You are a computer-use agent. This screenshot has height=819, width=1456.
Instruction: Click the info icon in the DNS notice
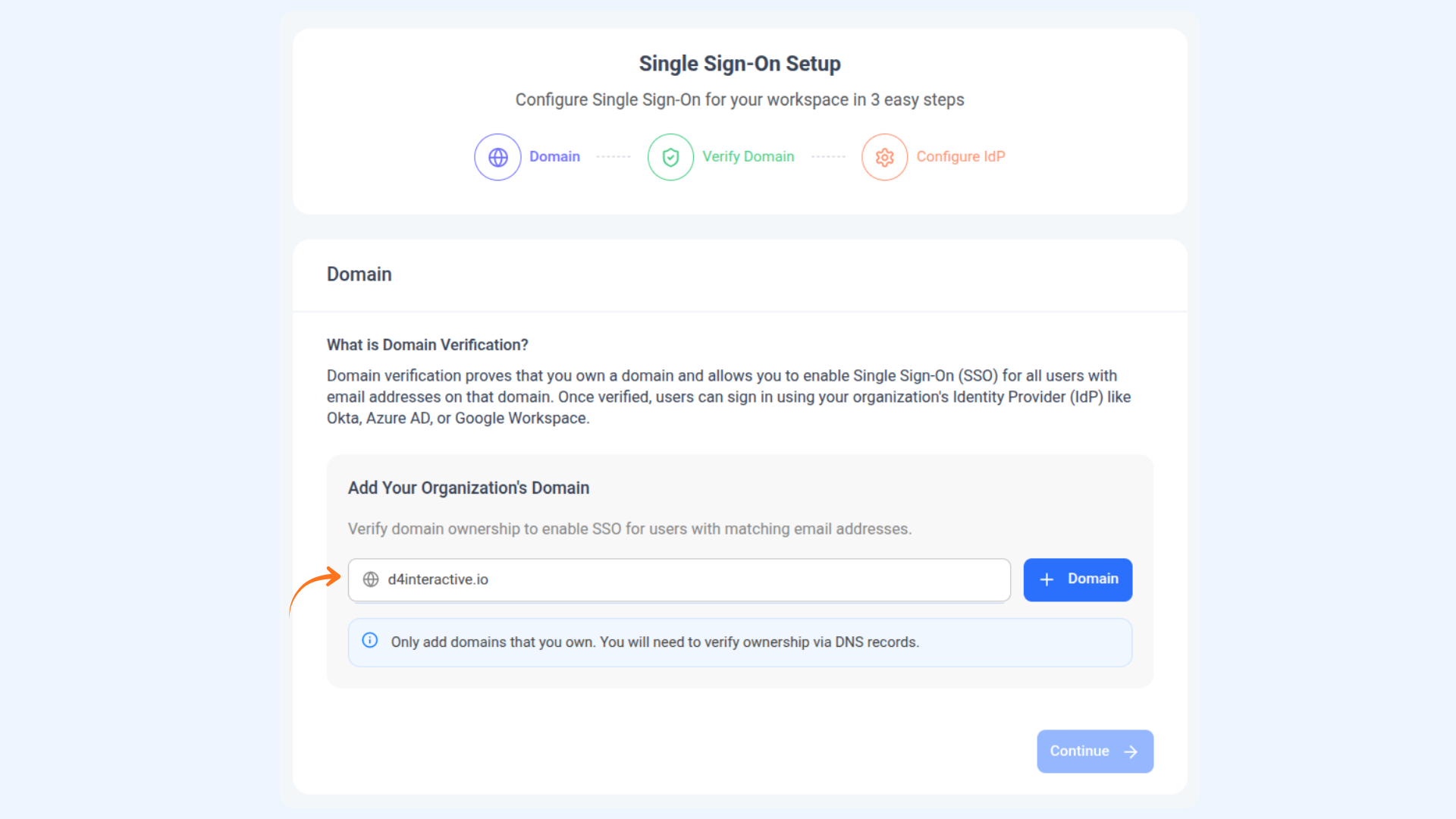click(x=370, y=641)
